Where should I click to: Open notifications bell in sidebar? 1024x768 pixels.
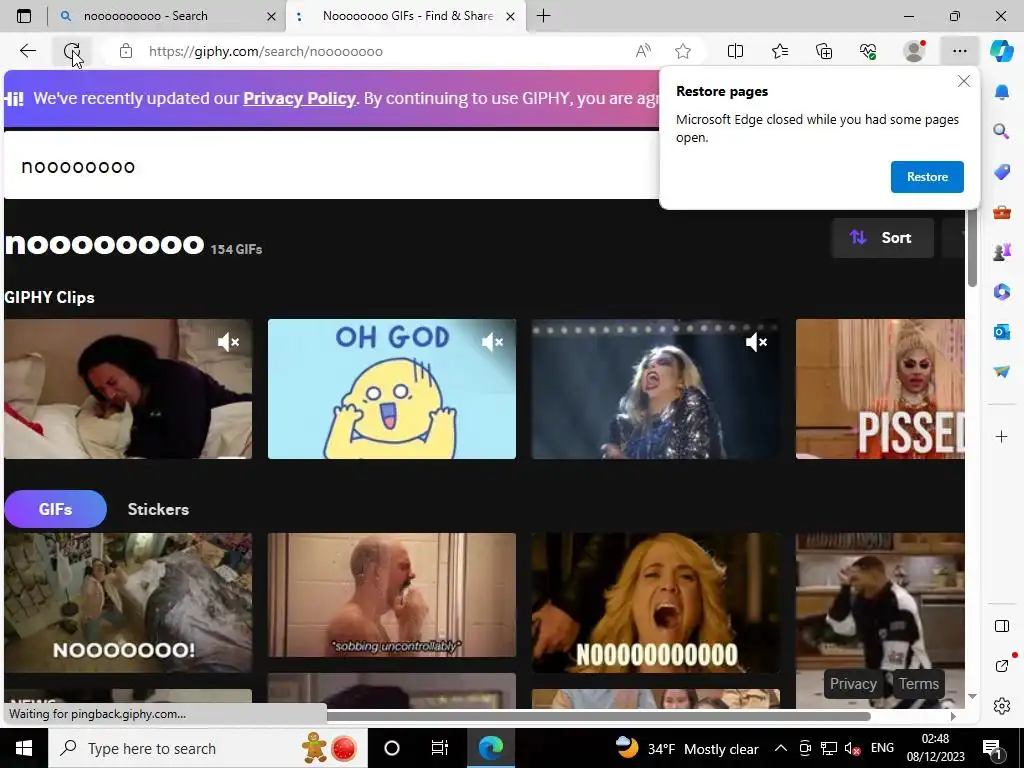(1002, 92)
